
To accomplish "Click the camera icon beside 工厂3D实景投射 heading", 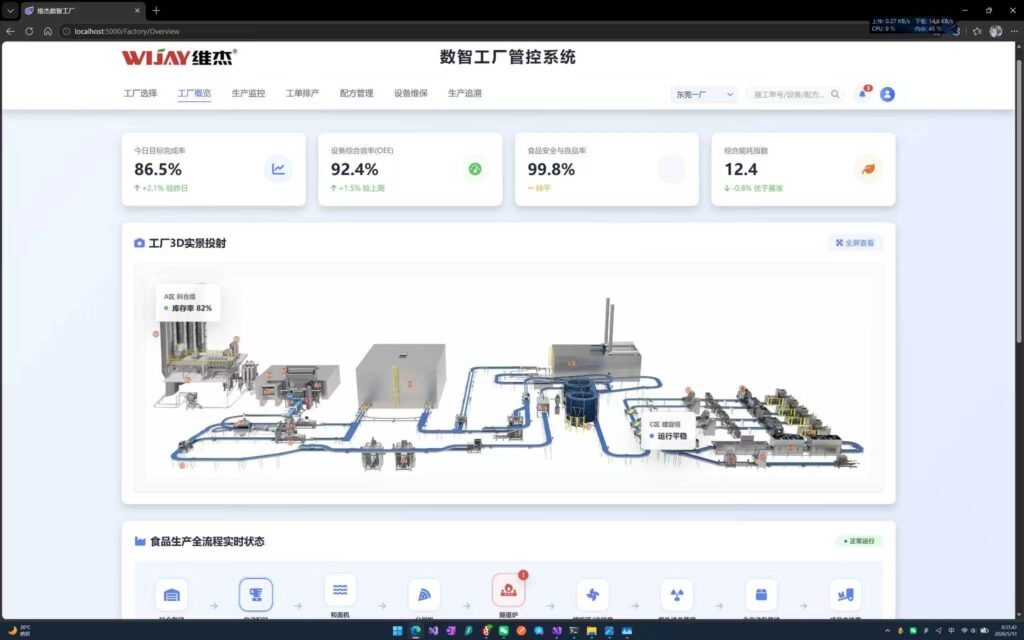I will pyautogui.click(x=139, y=243).
